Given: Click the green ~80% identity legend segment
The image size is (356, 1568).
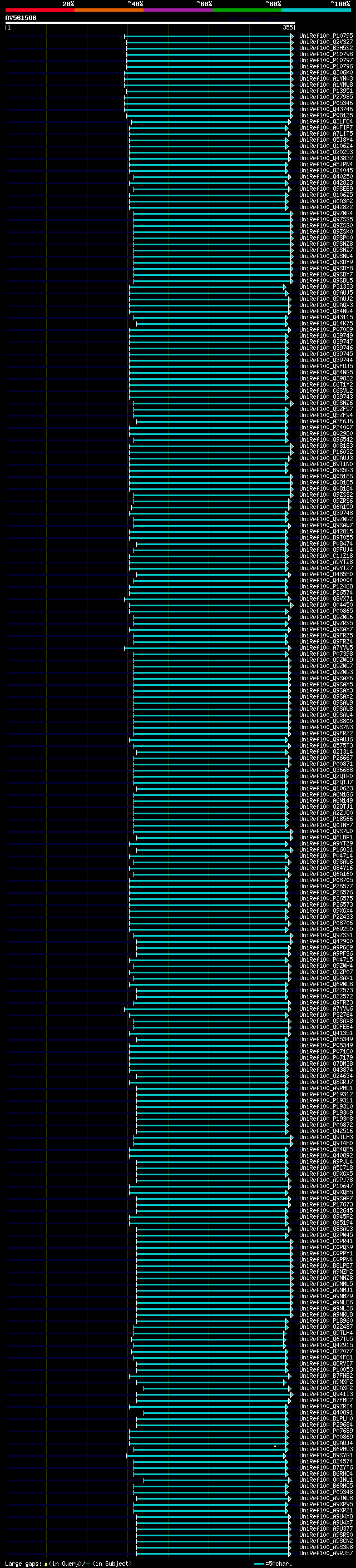Looking at the screenshot, I should pos(247,10).
